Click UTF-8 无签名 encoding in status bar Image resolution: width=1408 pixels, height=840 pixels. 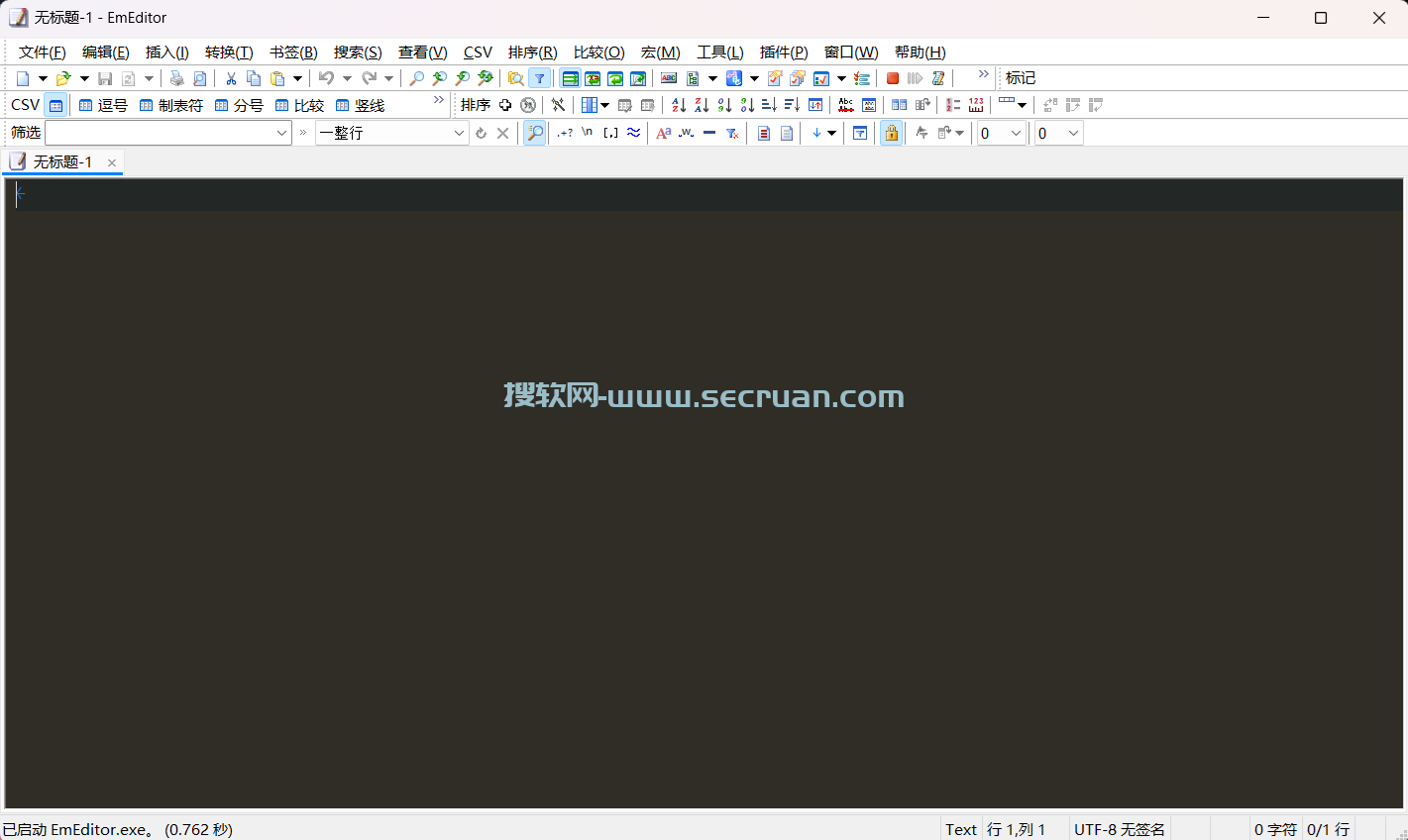[1120, 829]
